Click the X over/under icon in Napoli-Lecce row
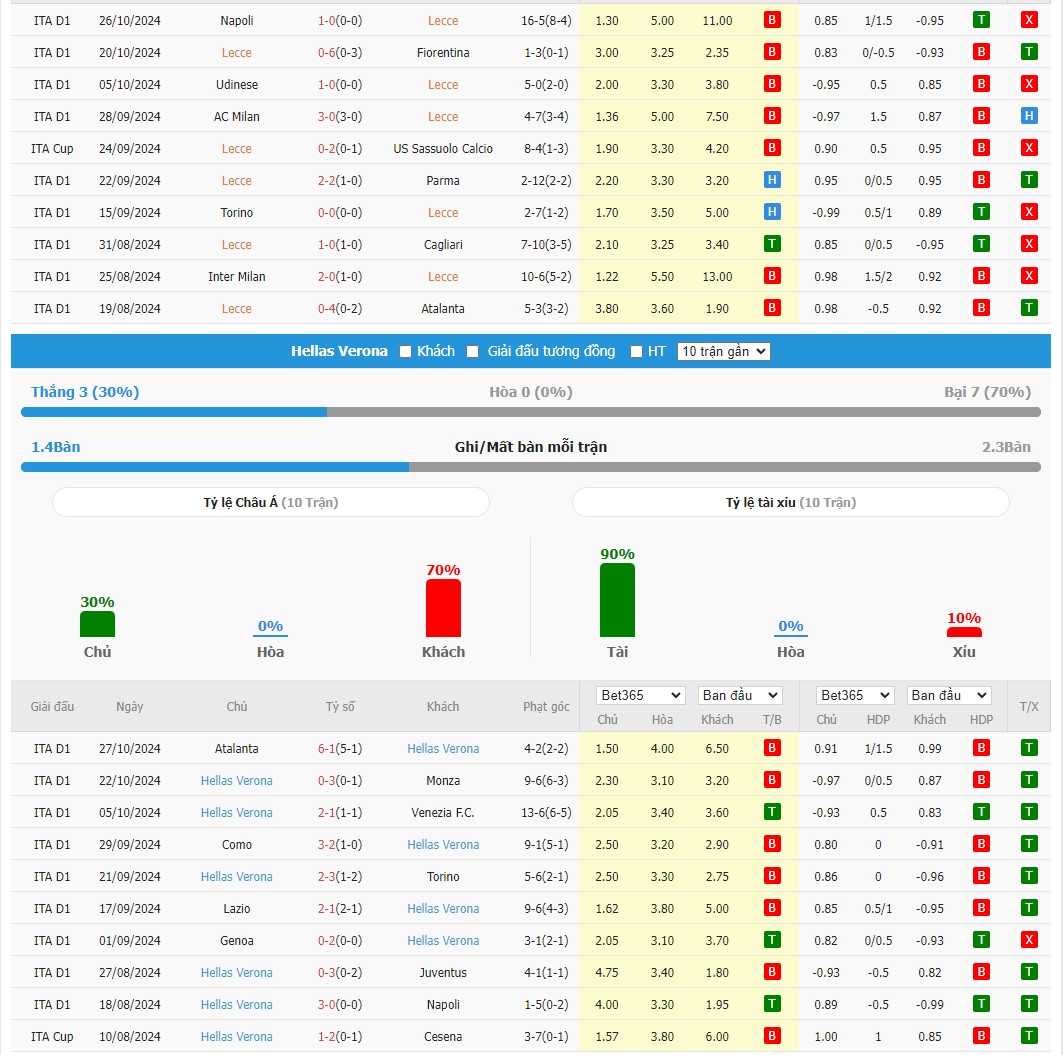This screenshot has height=1055, width=1063. coord(1029,20)
